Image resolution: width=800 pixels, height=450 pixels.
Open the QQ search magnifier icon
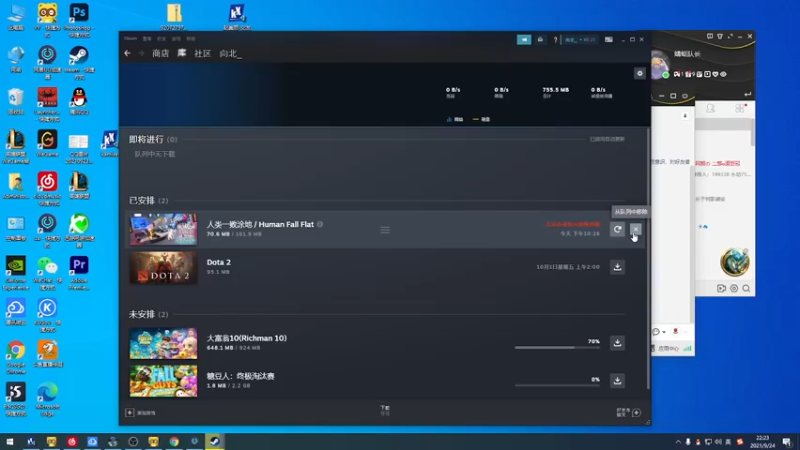pyautogui.click(x=746, y=289)
